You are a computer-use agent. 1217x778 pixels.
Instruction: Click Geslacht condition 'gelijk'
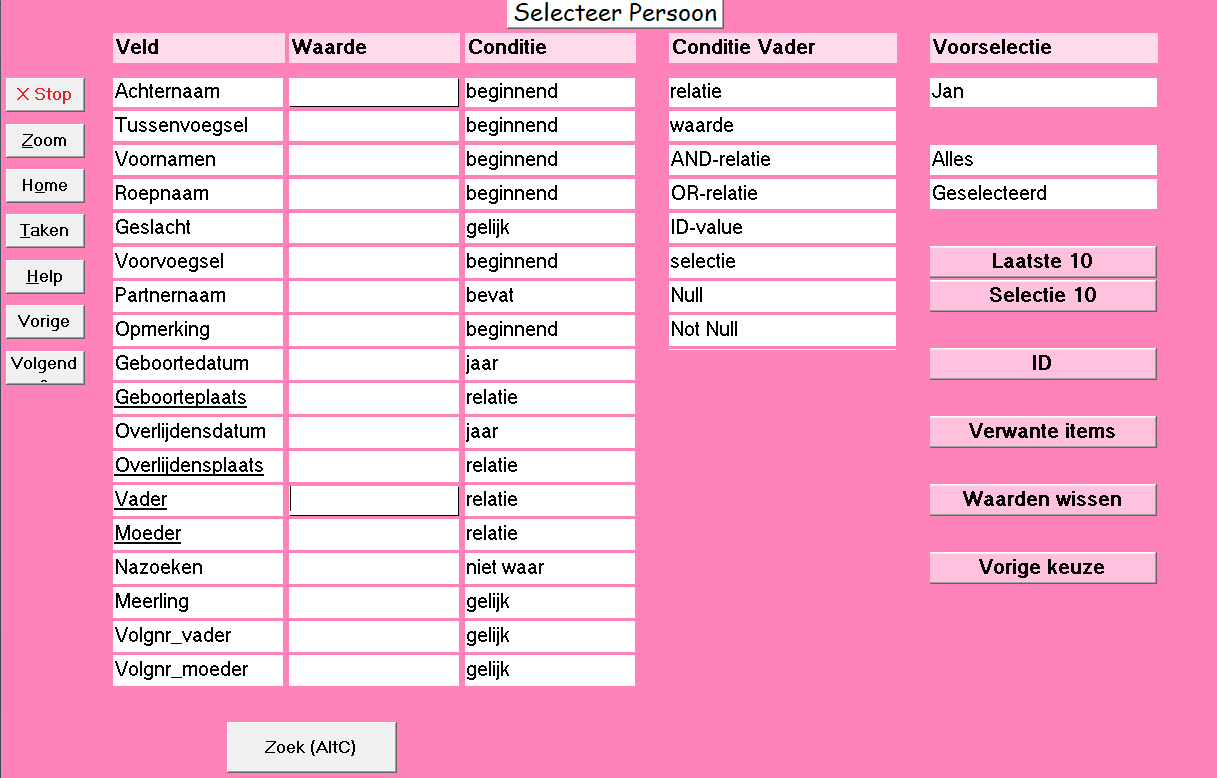click(550, 228)
